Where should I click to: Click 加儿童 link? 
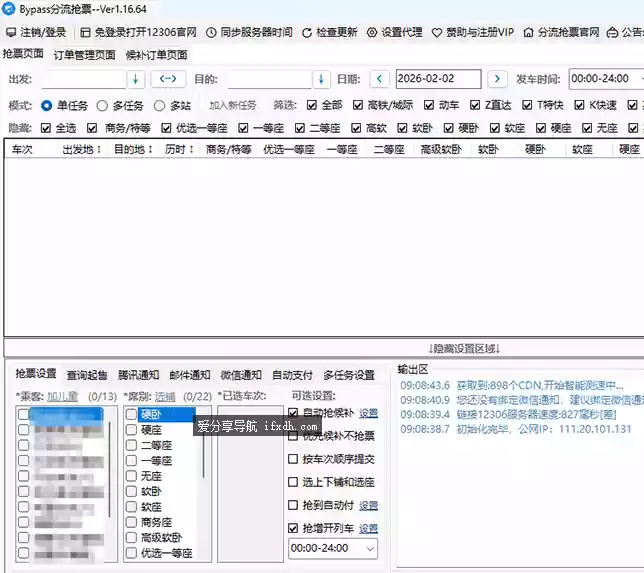[x=62, y=396]
